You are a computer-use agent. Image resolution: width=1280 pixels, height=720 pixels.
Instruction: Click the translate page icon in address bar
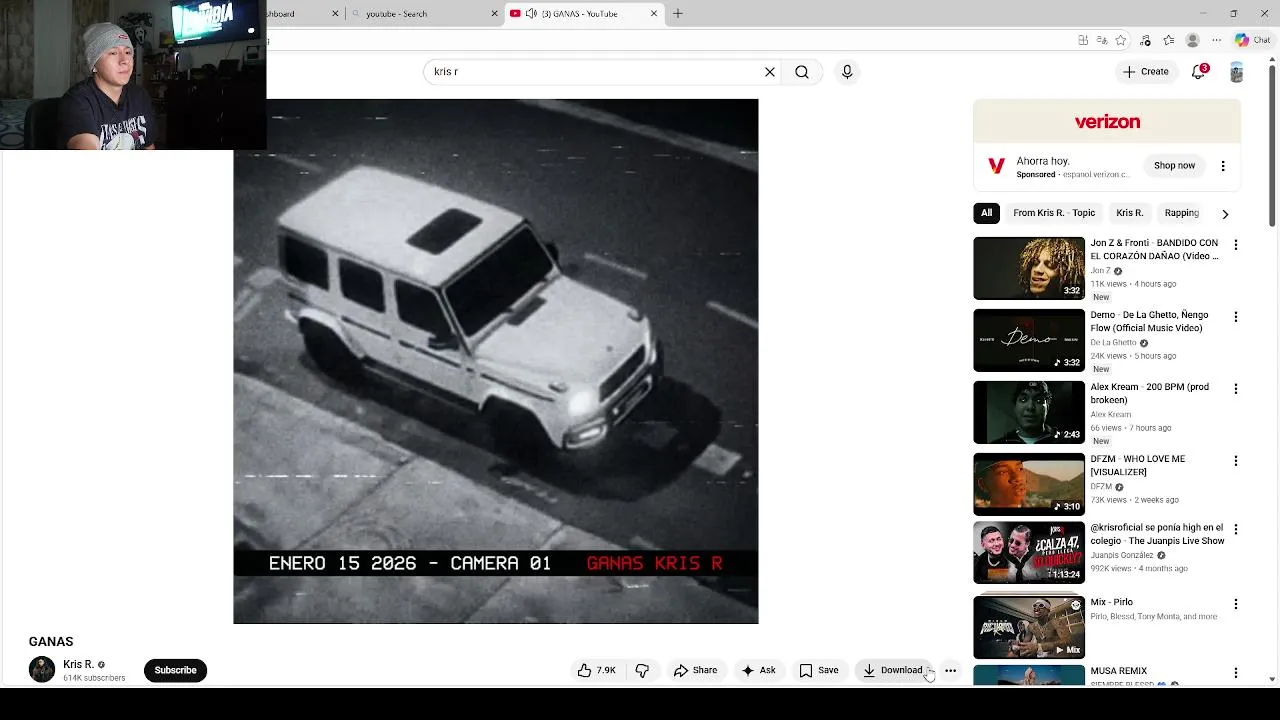pyautogui.click(x=1102, y=40)
